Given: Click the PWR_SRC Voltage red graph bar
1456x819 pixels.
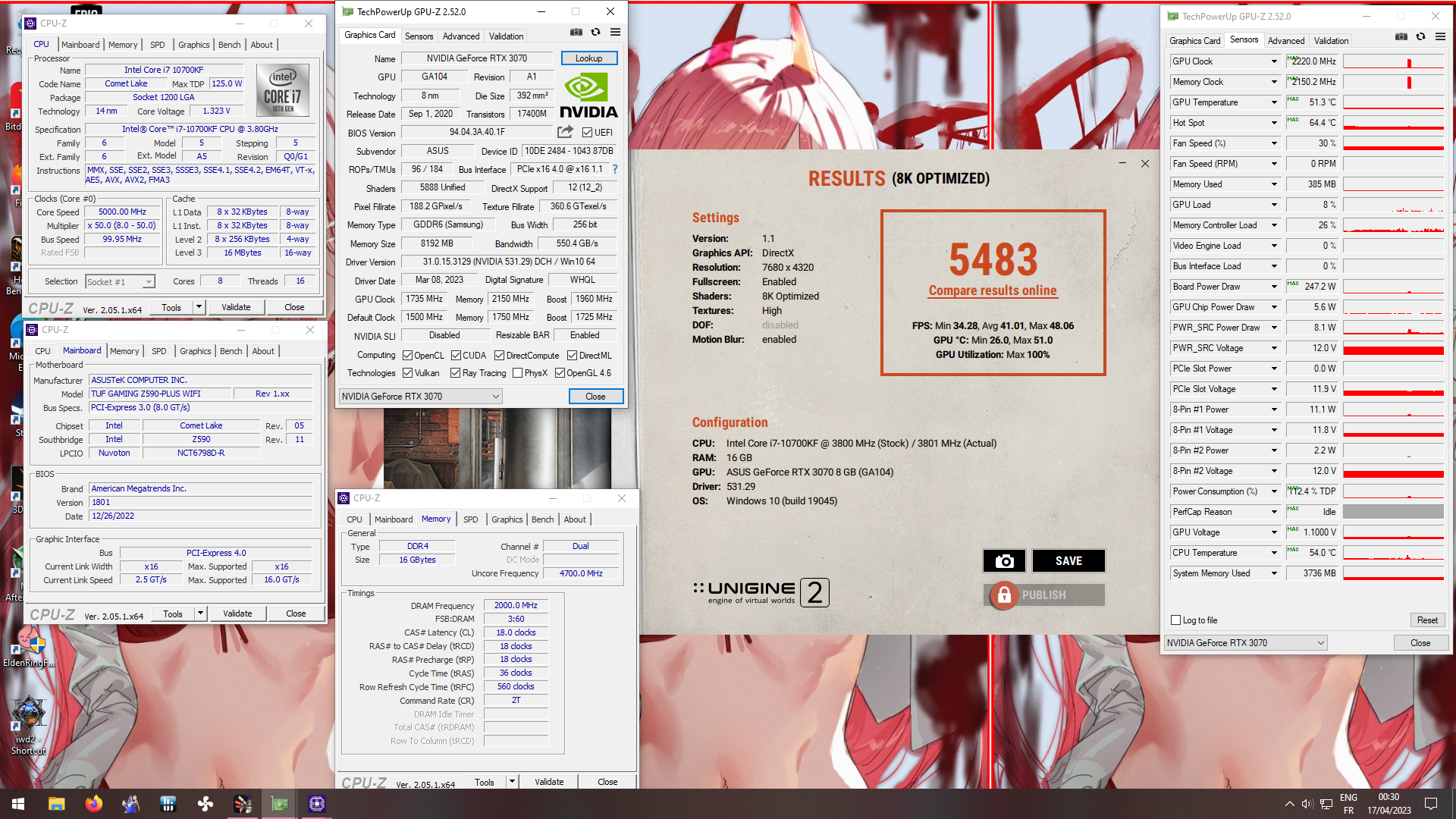Looking at the screenshot, I should coord(1393,349).
